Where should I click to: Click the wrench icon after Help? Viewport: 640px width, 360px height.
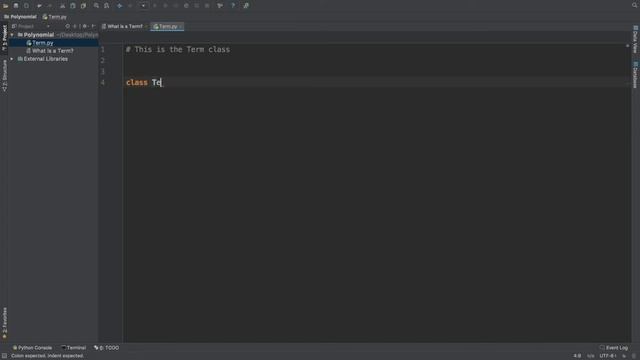[x=246, y=6]
